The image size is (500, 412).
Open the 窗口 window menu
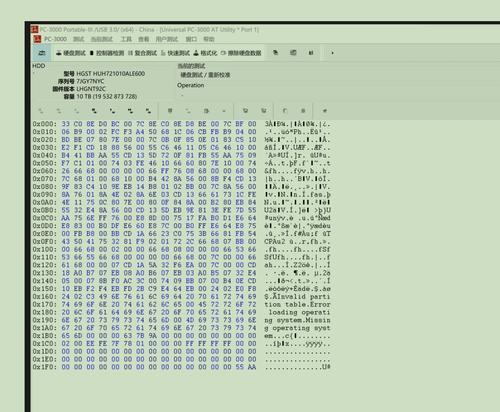(191, 39)
